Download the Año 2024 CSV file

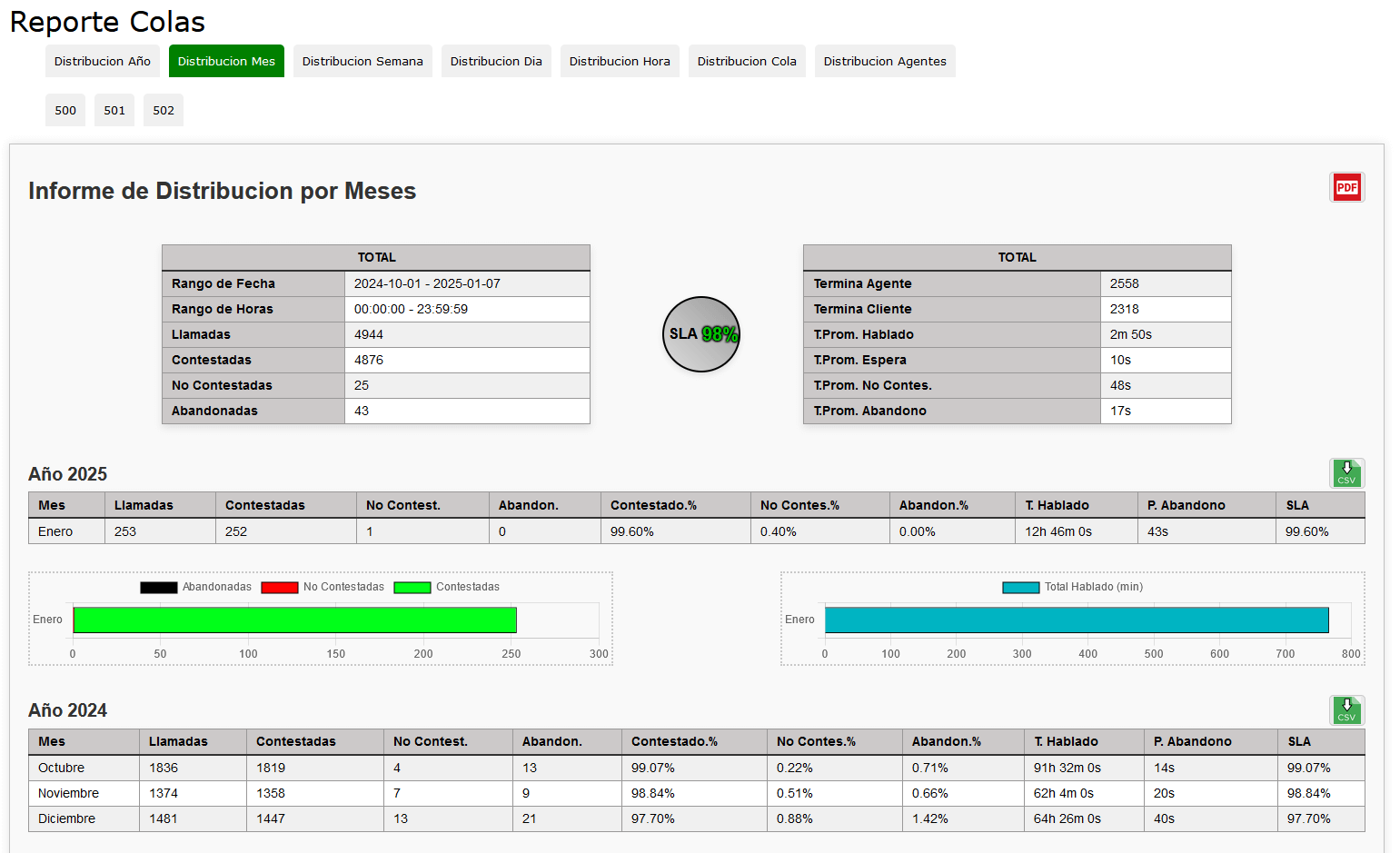[x=1346, y=709]
